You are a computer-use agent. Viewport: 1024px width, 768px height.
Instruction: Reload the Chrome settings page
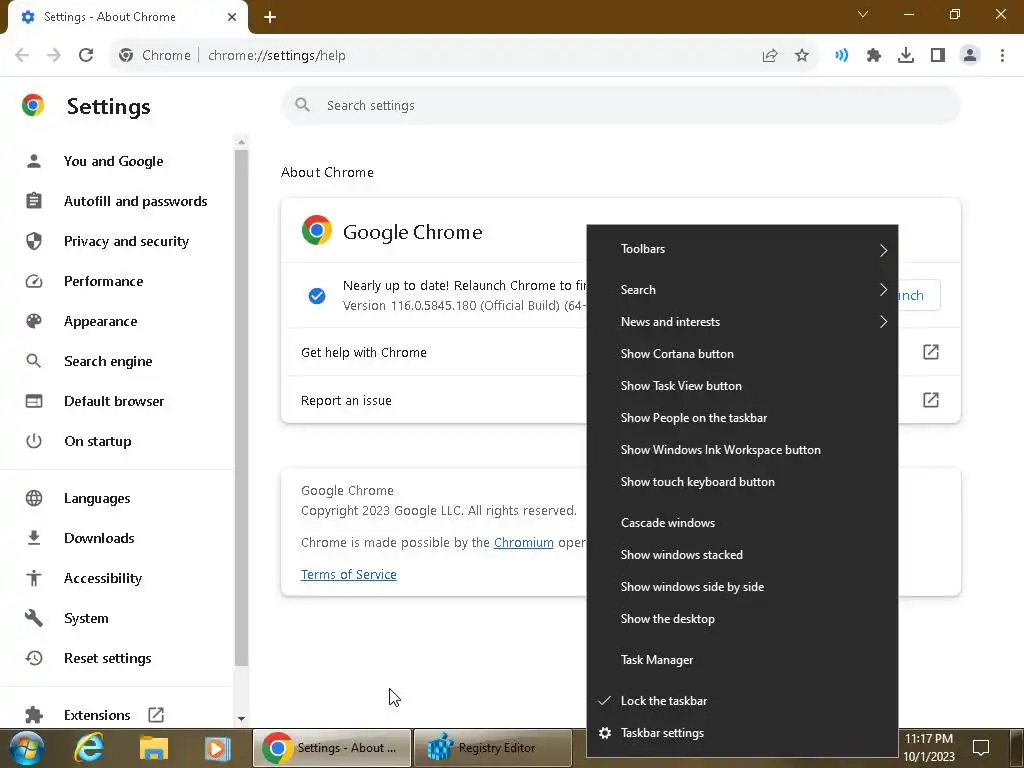(x=86, y=56)
